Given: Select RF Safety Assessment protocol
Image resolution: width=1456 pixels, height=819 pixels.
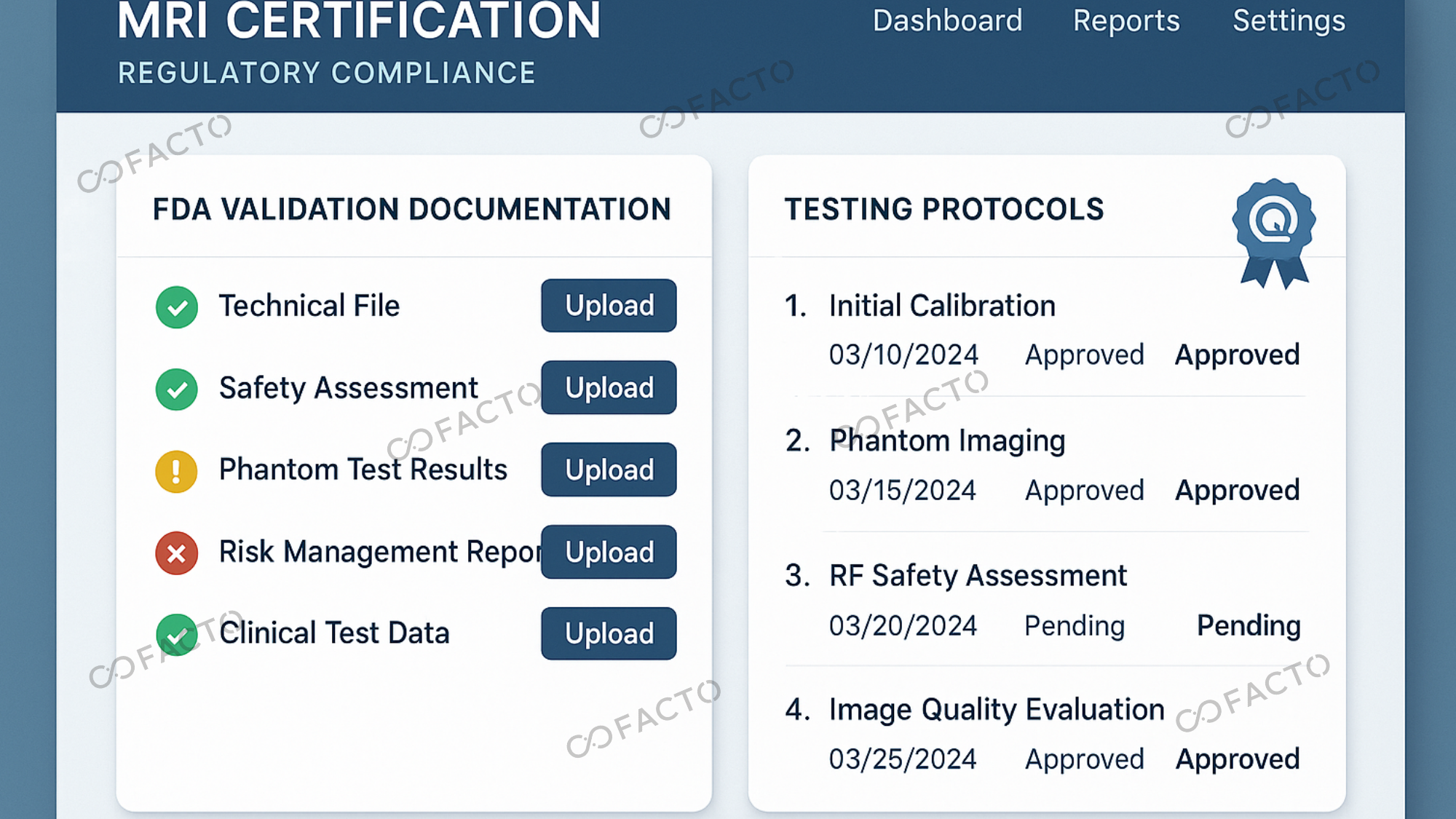Looking at the screenshot, I should point(977,576).
